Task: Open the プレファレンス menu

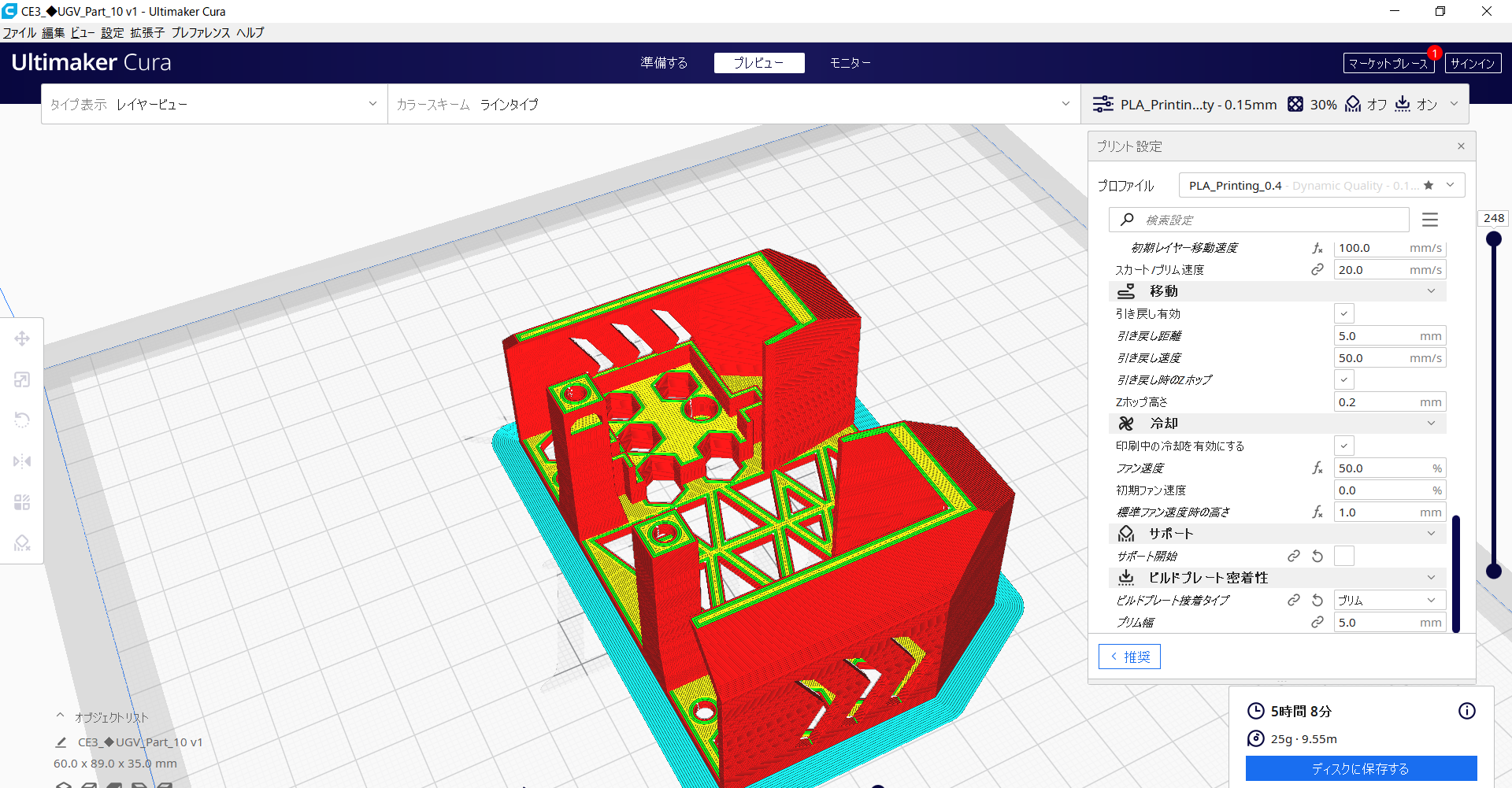Action: 201,32
